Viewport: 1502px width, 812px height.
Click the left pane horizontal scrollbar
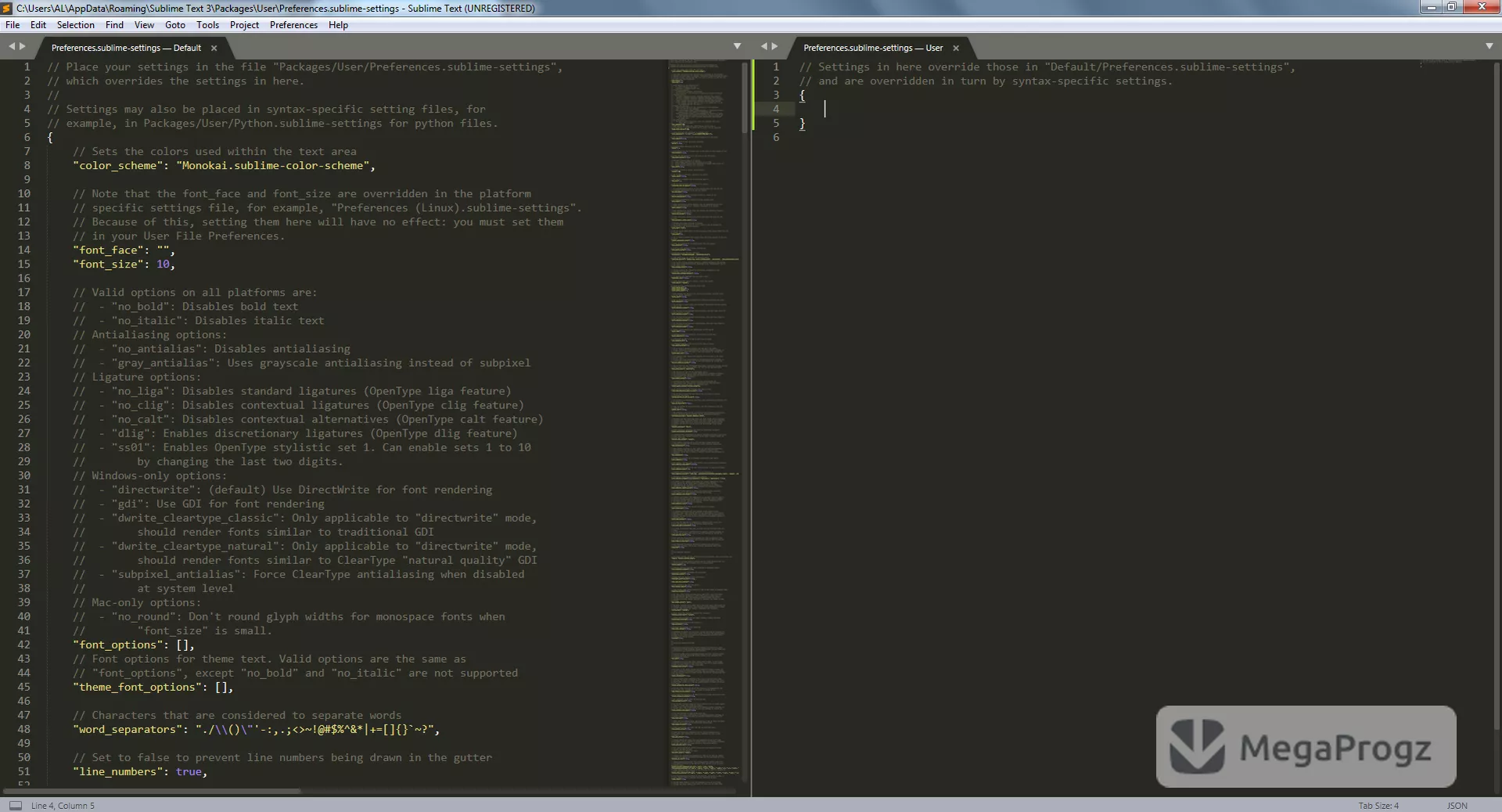tap(153, 791)
